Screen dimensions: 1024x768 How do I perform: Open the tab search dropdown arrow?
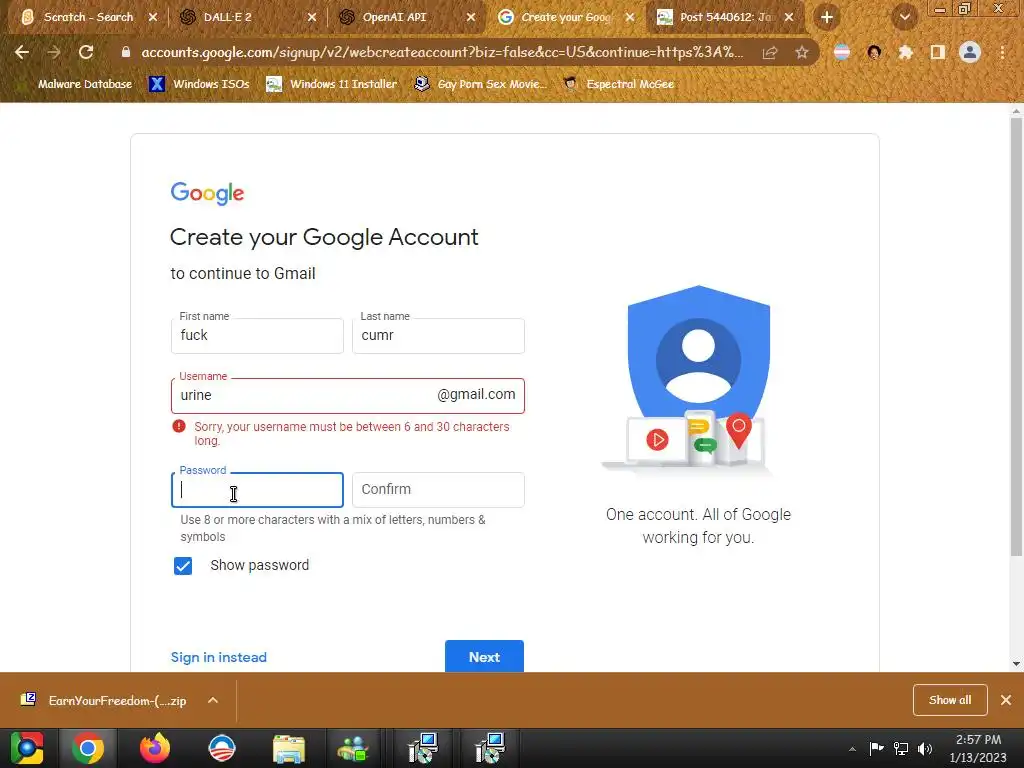904,17
